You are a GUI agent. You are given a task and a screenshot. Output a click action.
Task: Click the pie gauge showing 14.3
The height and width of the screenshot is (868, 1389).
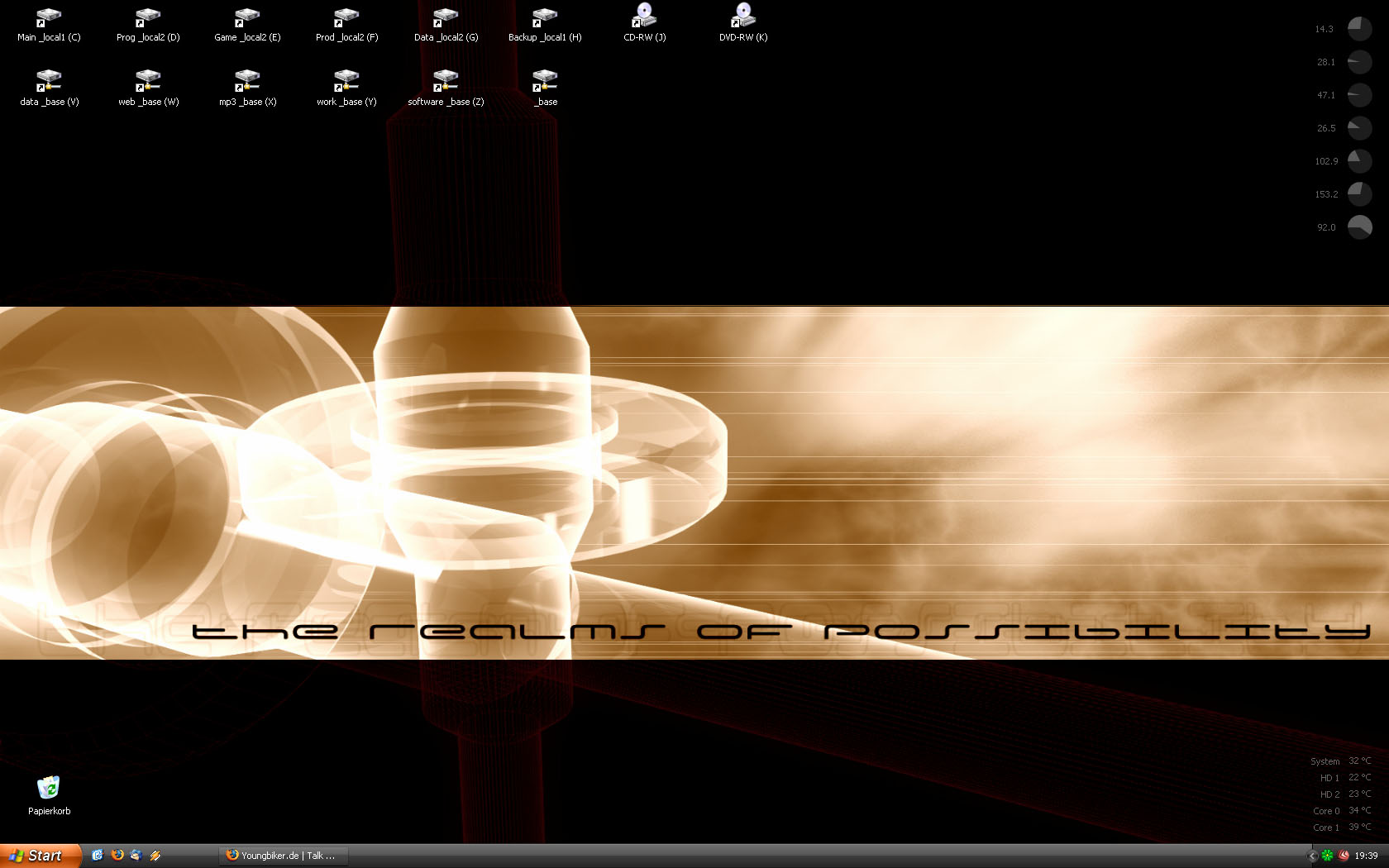tap(1359, 29)
